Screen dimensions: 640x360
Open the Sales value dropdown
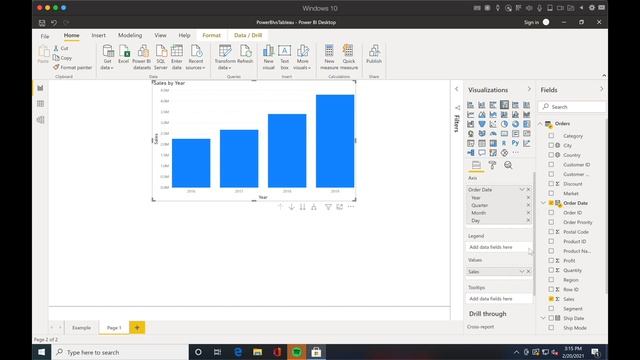click(522, 271)
